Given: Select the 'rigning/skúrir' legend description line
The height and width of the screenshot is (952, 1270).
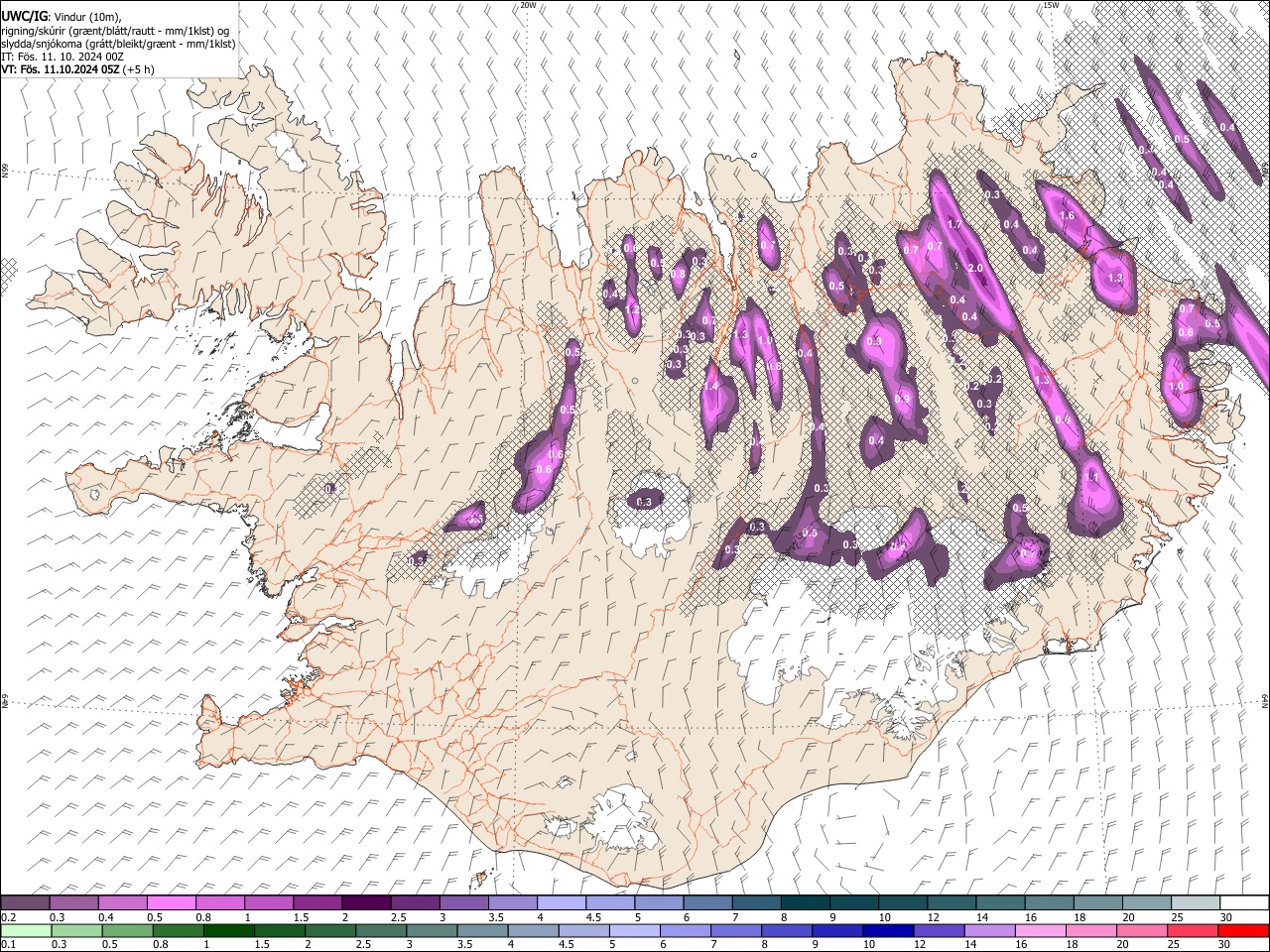Looking at the screenshot, I should [116, 31].
